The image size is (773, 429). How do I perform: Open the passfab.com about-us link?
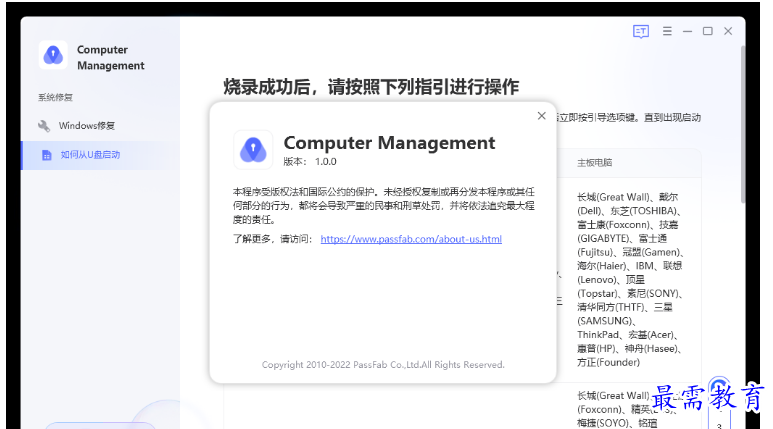(411, 239)
